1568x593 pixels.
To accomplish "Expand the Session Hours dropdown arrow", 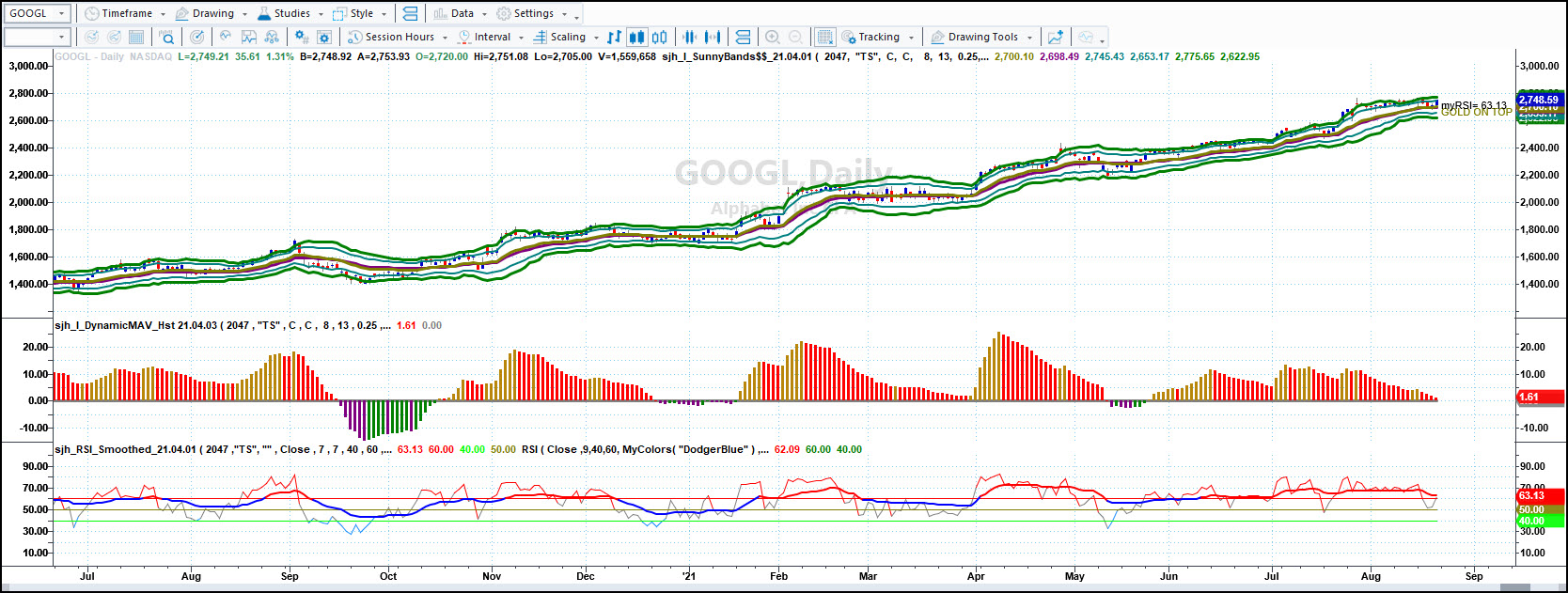I will [x=445, y=38].
